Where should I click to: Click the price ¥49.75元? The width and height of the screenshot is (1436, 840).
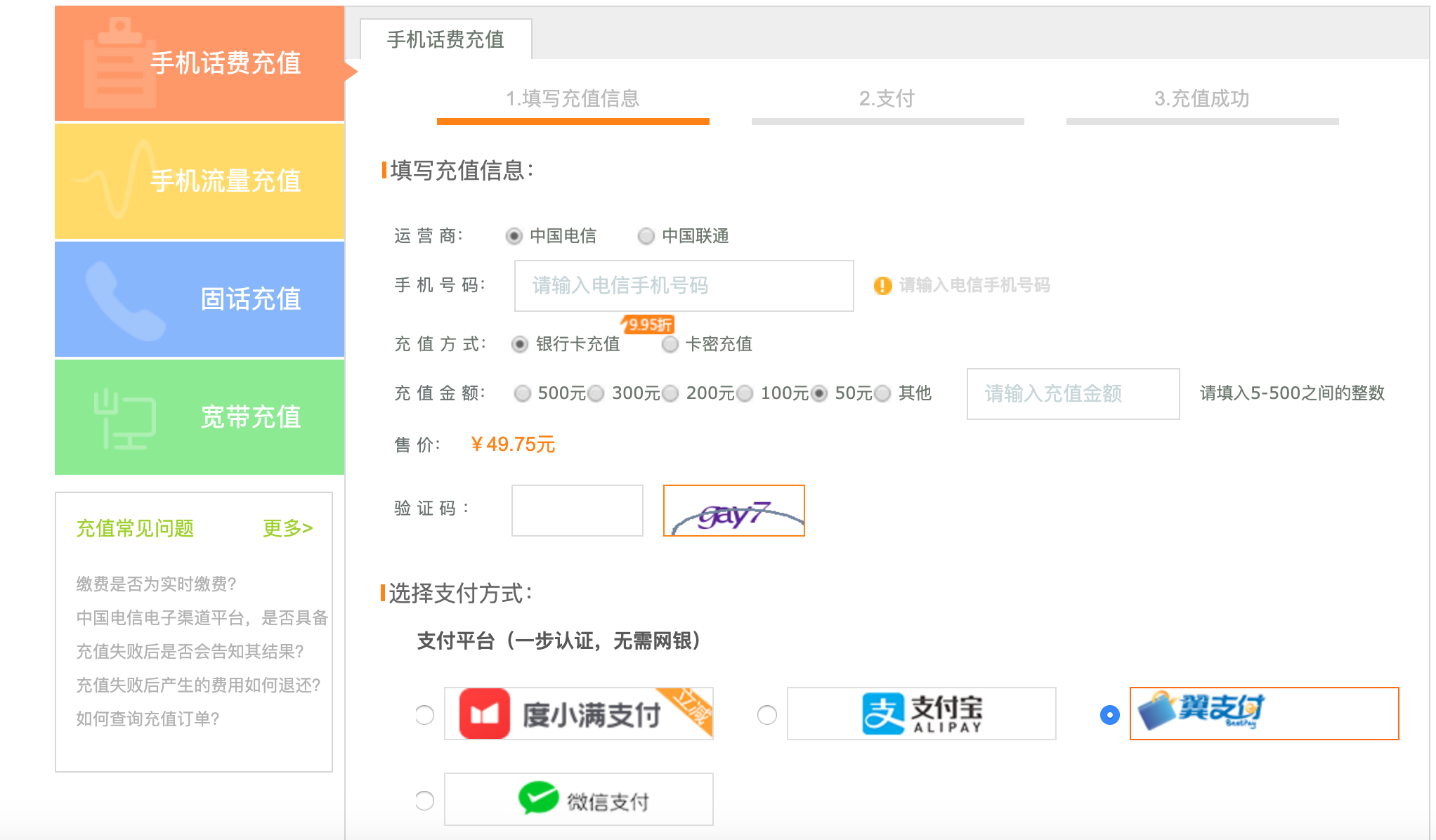513,445
